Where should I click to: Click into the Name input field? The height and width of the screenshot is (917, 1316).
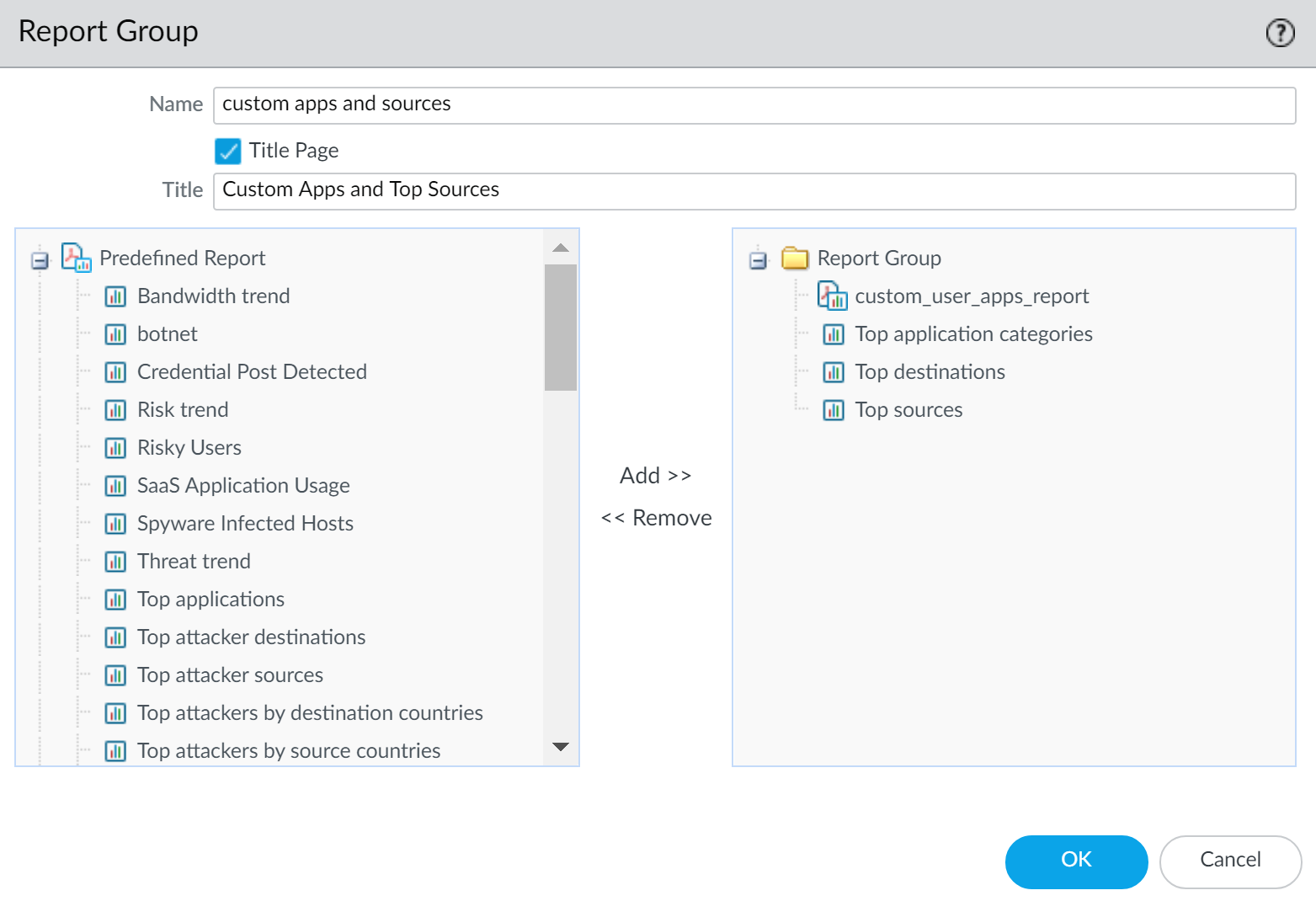tap(754, 105)
